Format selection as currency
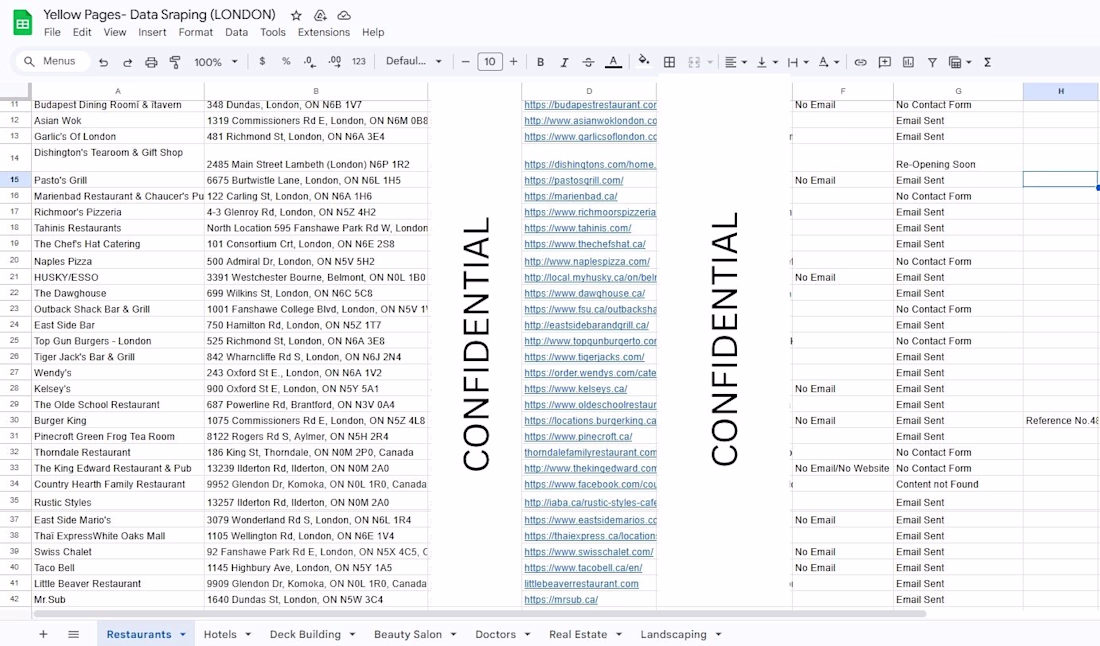The width and height of the screenshot is (1100, 646). pos(262,62)
